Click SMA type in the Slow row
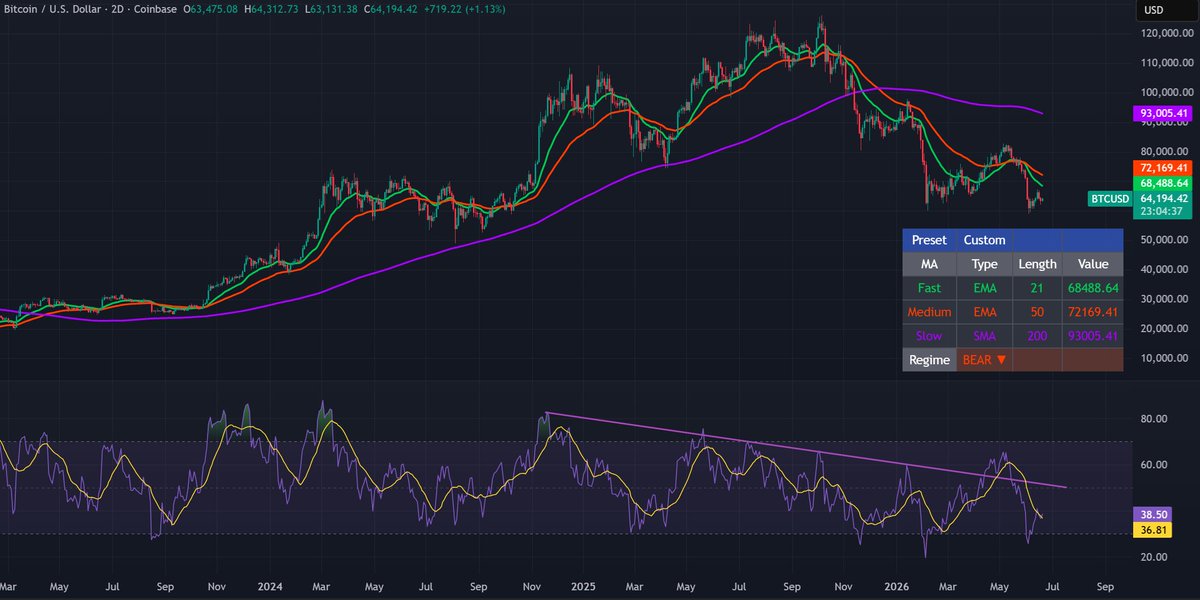Image resolution: width=1200 pixels, height=600 pixels. [984, 336]
